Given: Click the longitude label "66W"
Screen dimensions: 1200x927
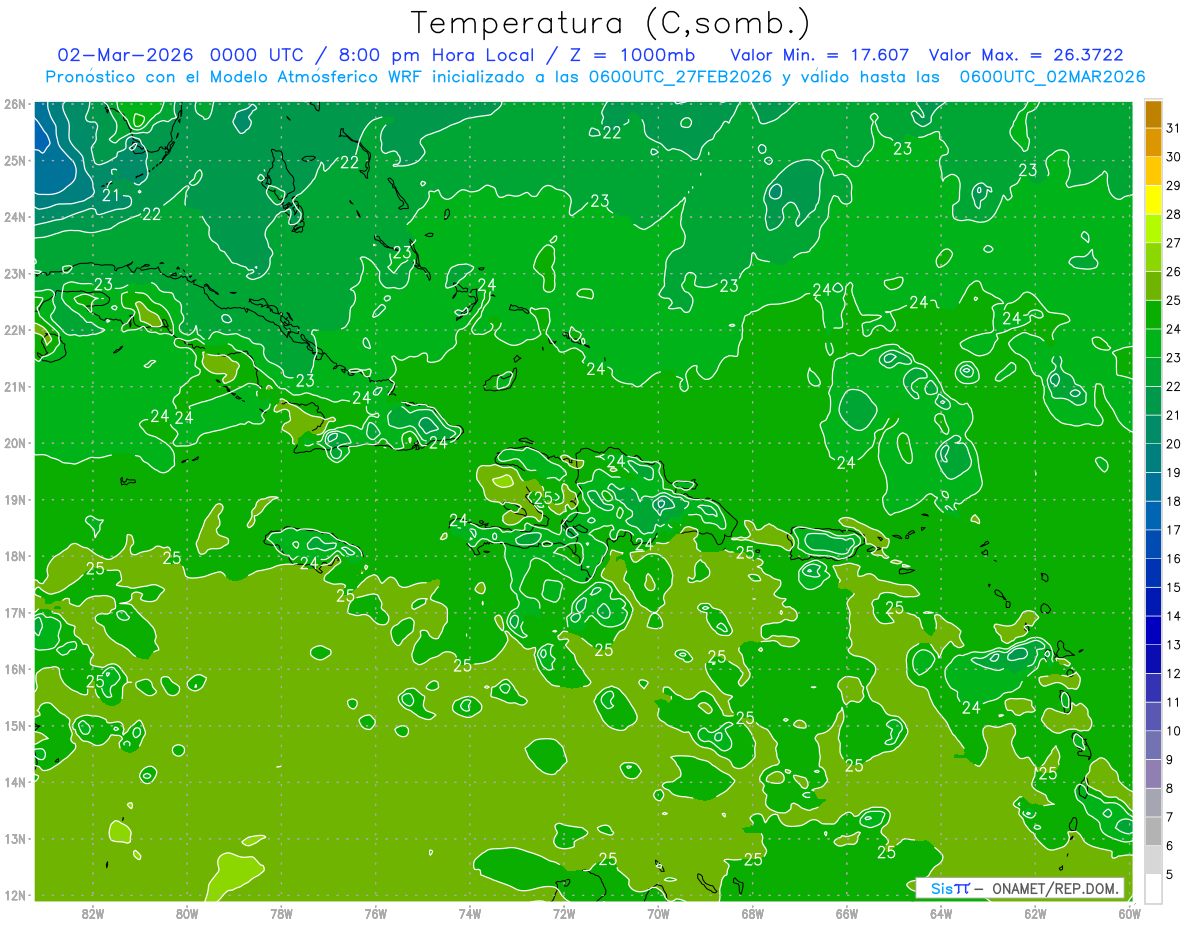Looking at the screenshot, I should point(847,913).
